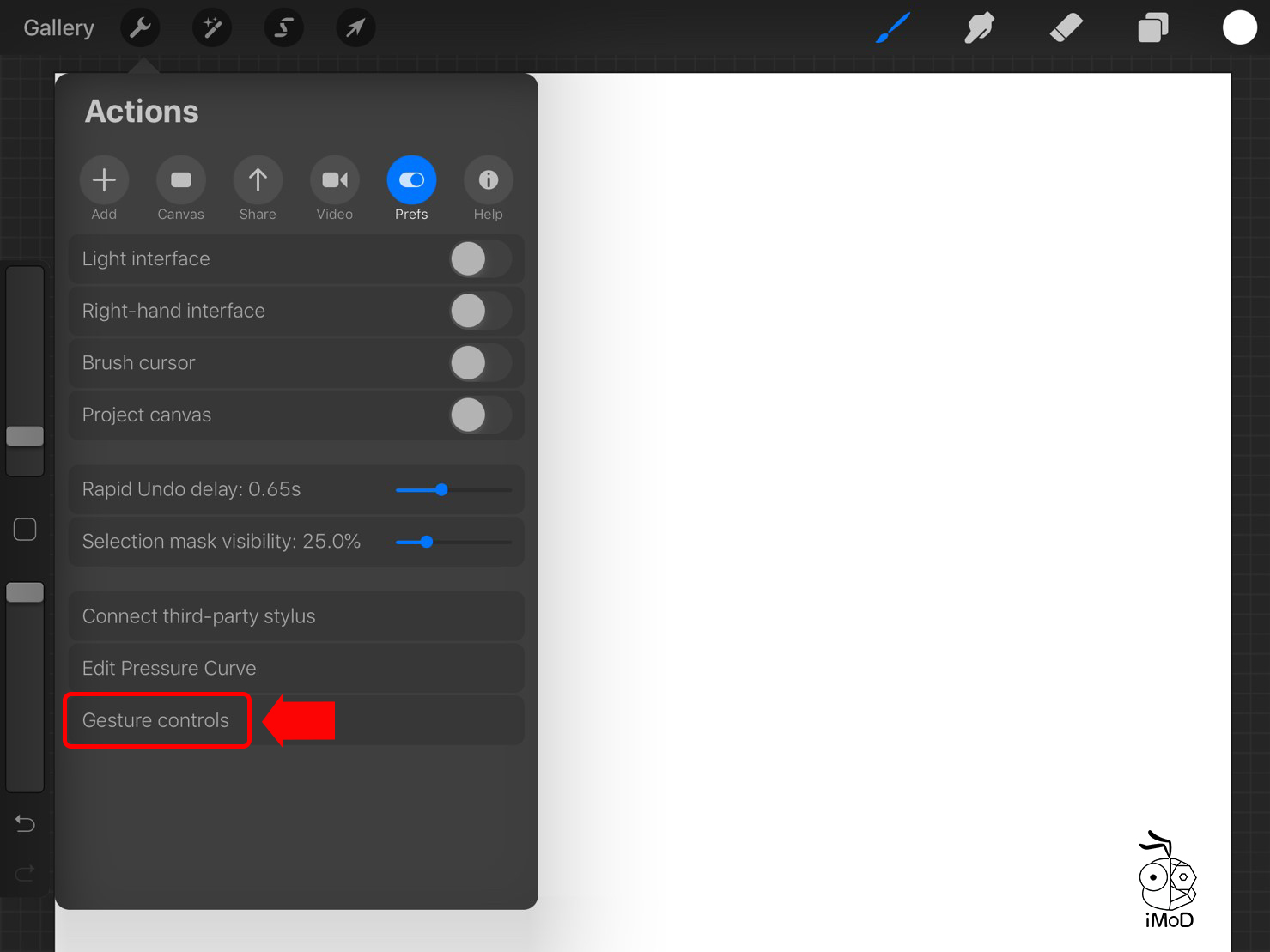The height and width of the screenshot is (952, 1270).
Task: Tap the undo arrow in sidebar
Action: (x=25, y=824)
